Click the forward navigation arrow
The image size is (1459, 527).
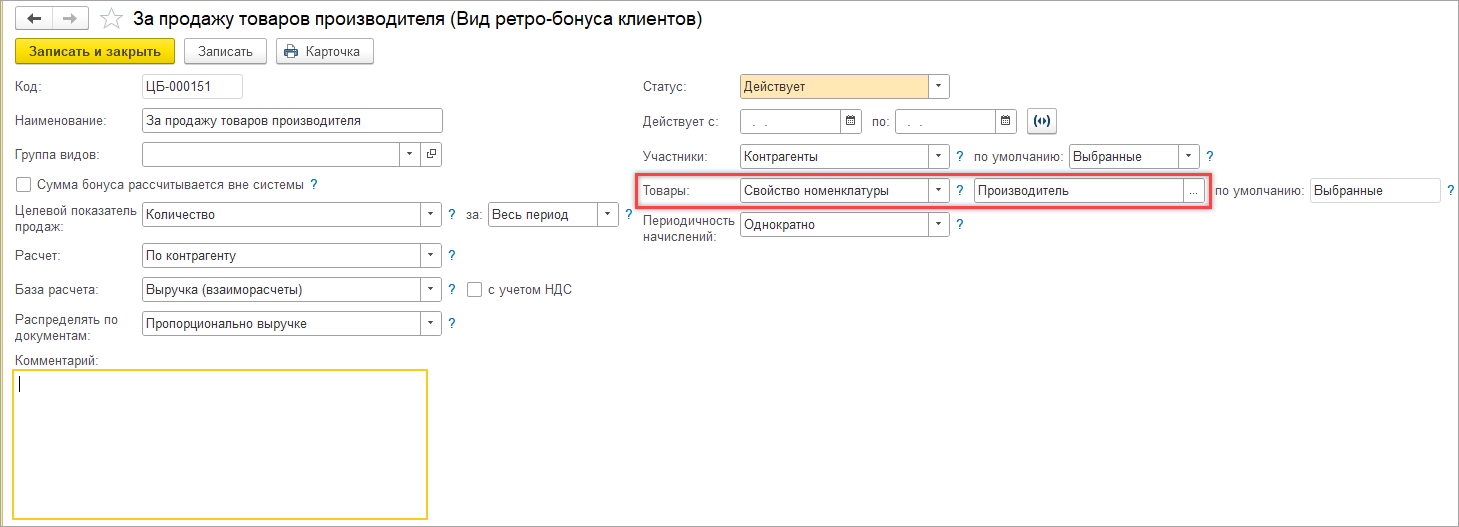click(x=69, y=19)
